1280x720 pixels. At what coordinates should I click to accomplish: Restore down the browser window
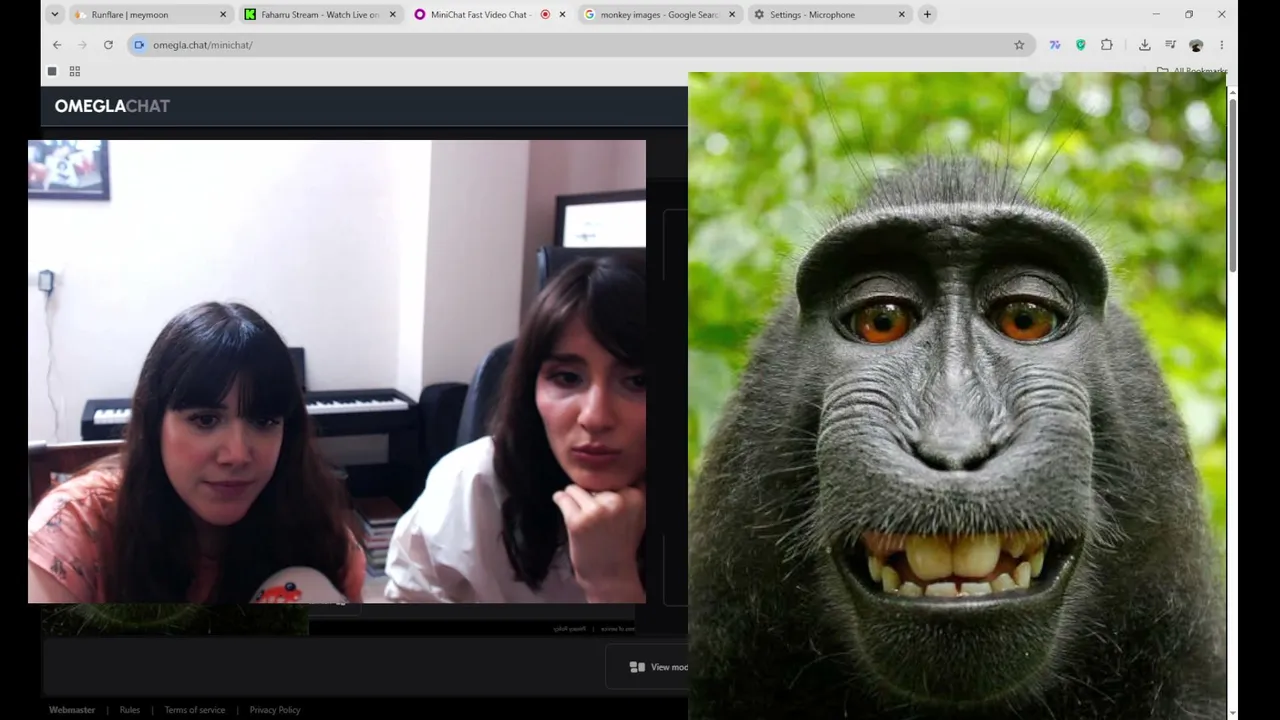[x=1189, y=14]
